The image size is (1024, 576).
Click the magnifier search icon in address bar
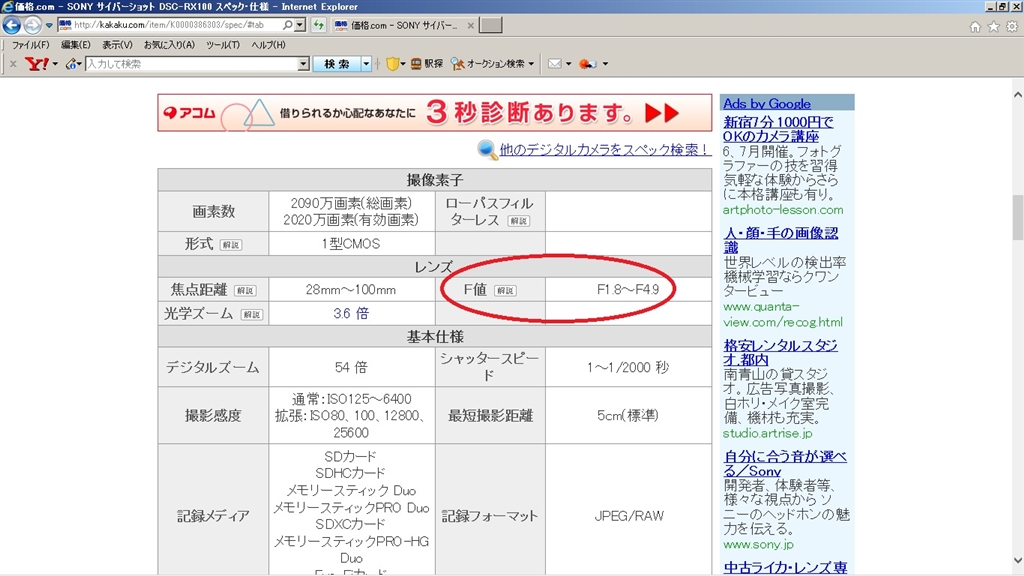pos(287,25)
